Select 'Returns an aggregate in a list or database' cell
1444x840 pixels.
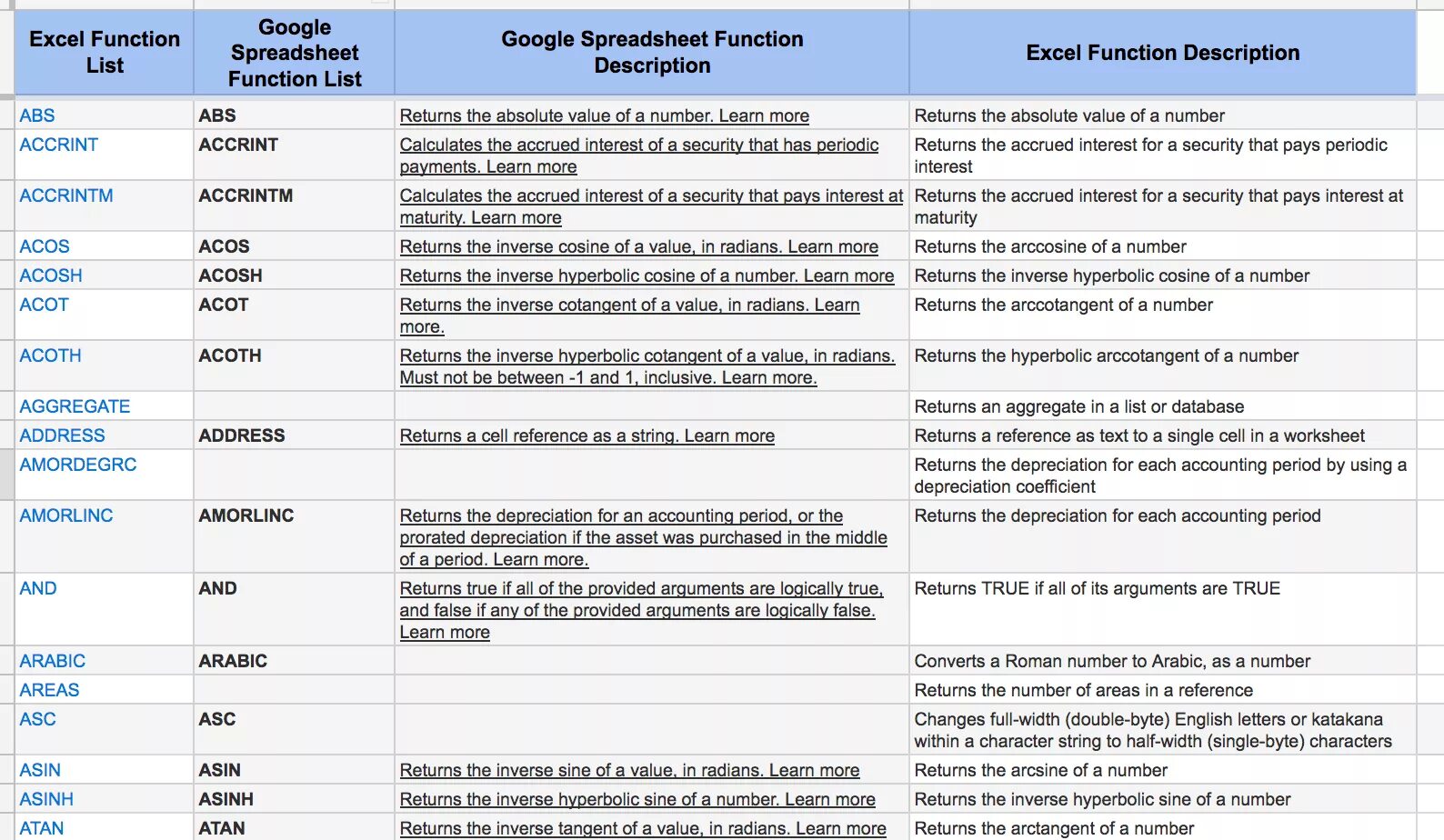(1163, 406)
